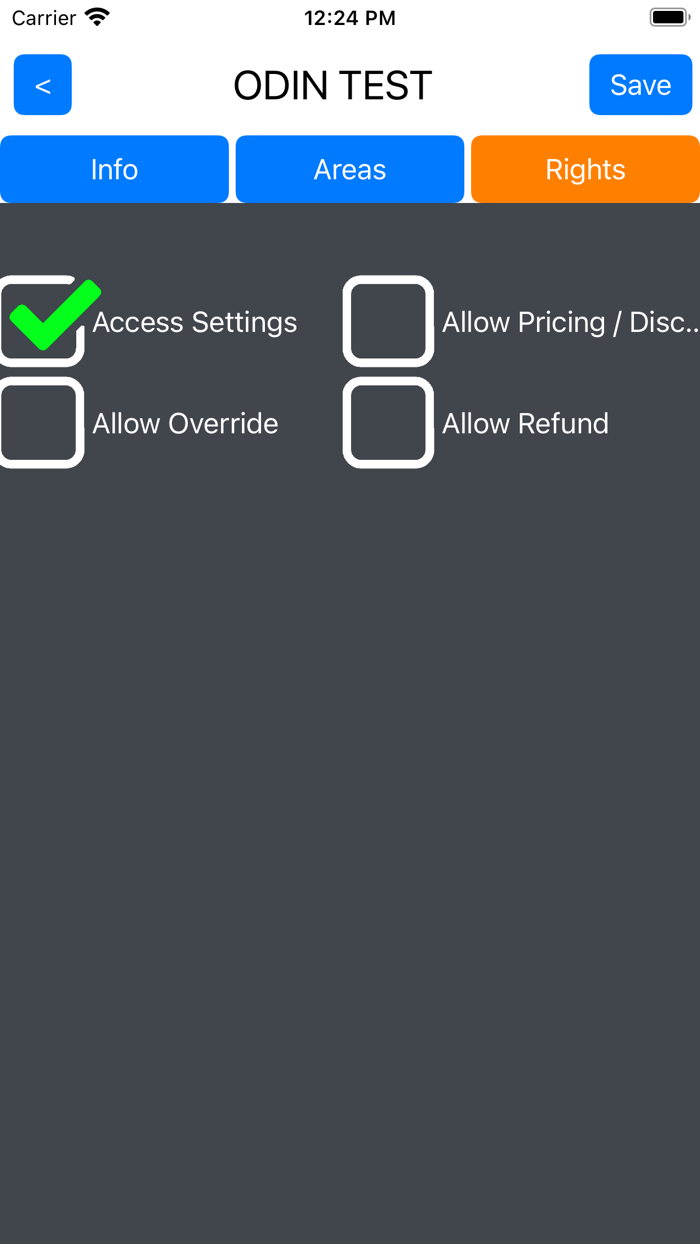The image size is (700, 1244).
Task: Save the ODIN TEST user changes
Action: 641,85
